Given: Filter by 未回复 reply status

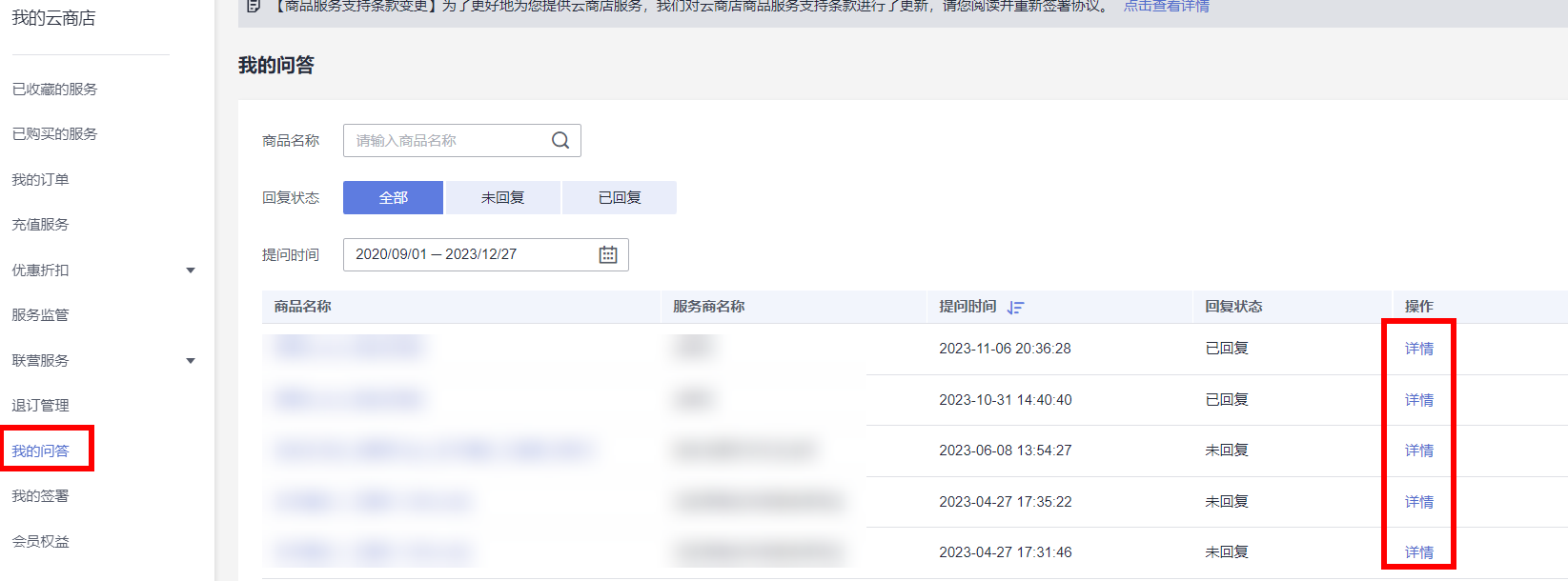Looking at the screenshot, I should [502, 198].
